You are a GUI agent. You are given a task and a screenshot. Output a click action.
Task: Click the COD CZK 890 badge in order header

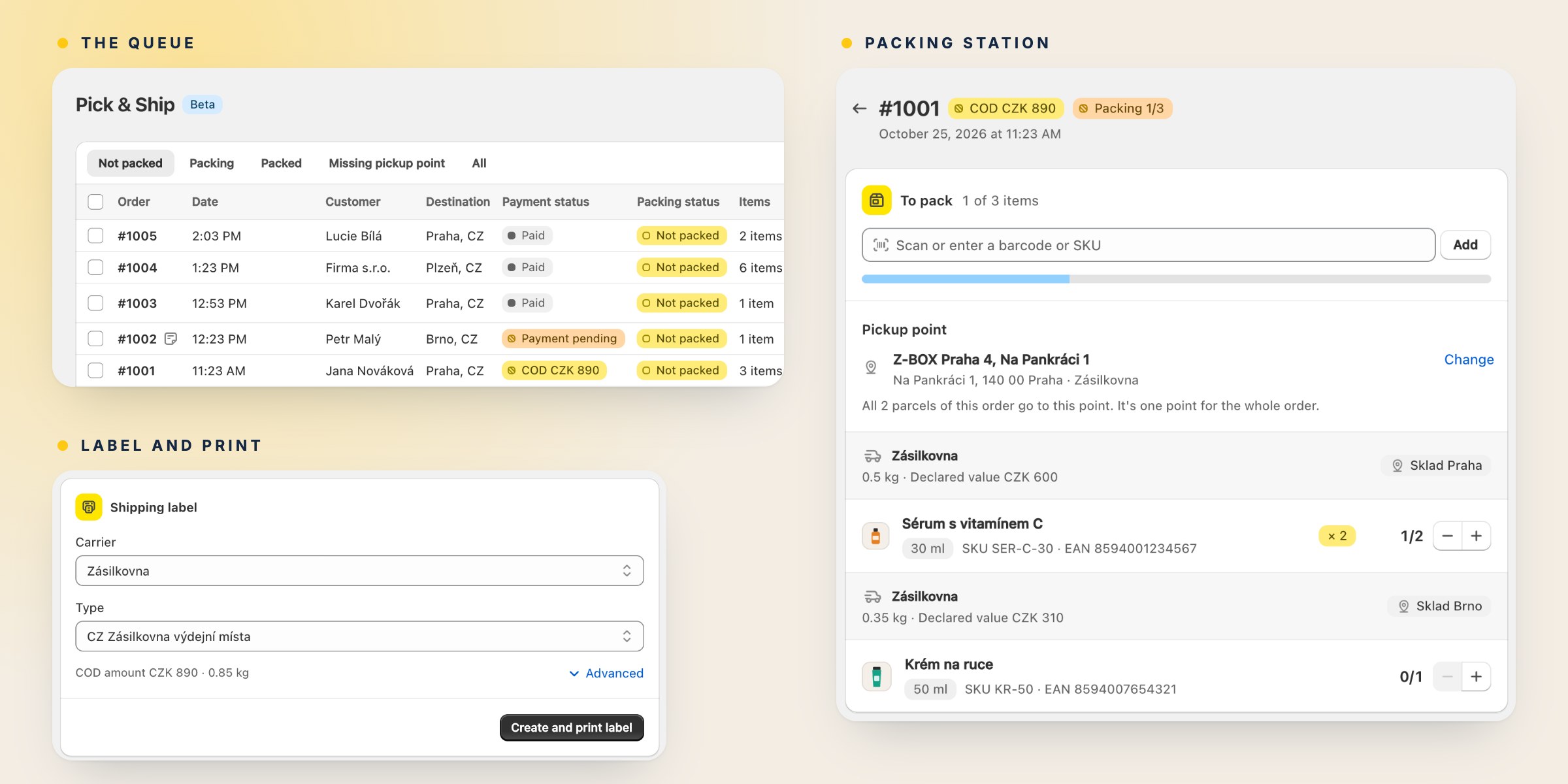(x=1006, y=108)
